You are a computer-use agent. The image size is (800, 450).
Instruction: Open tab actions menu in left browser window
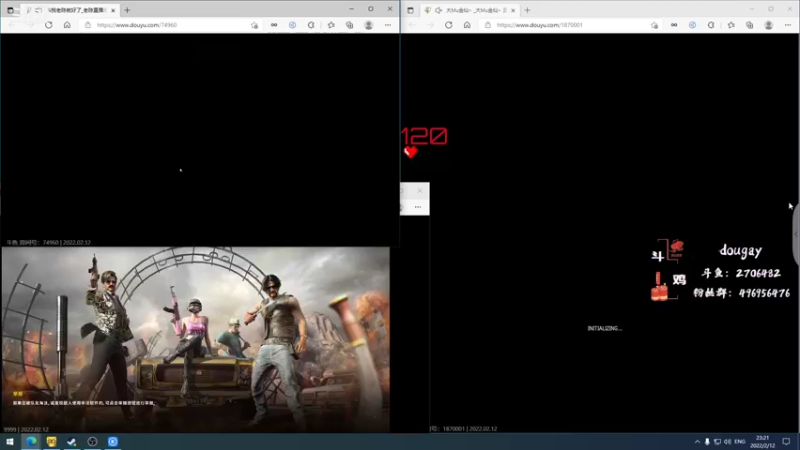10,10
